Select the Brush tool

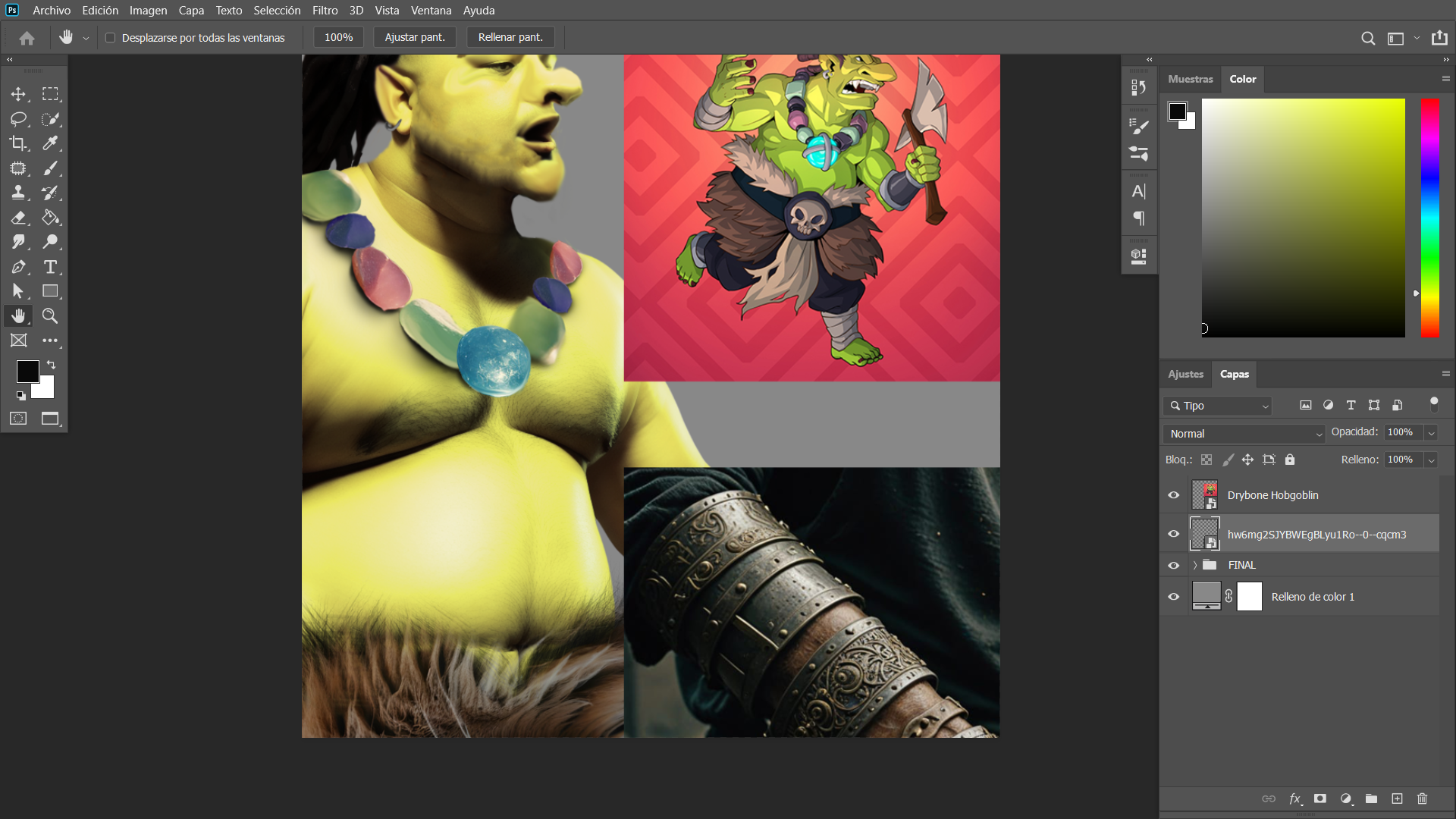tap(50, 168)
